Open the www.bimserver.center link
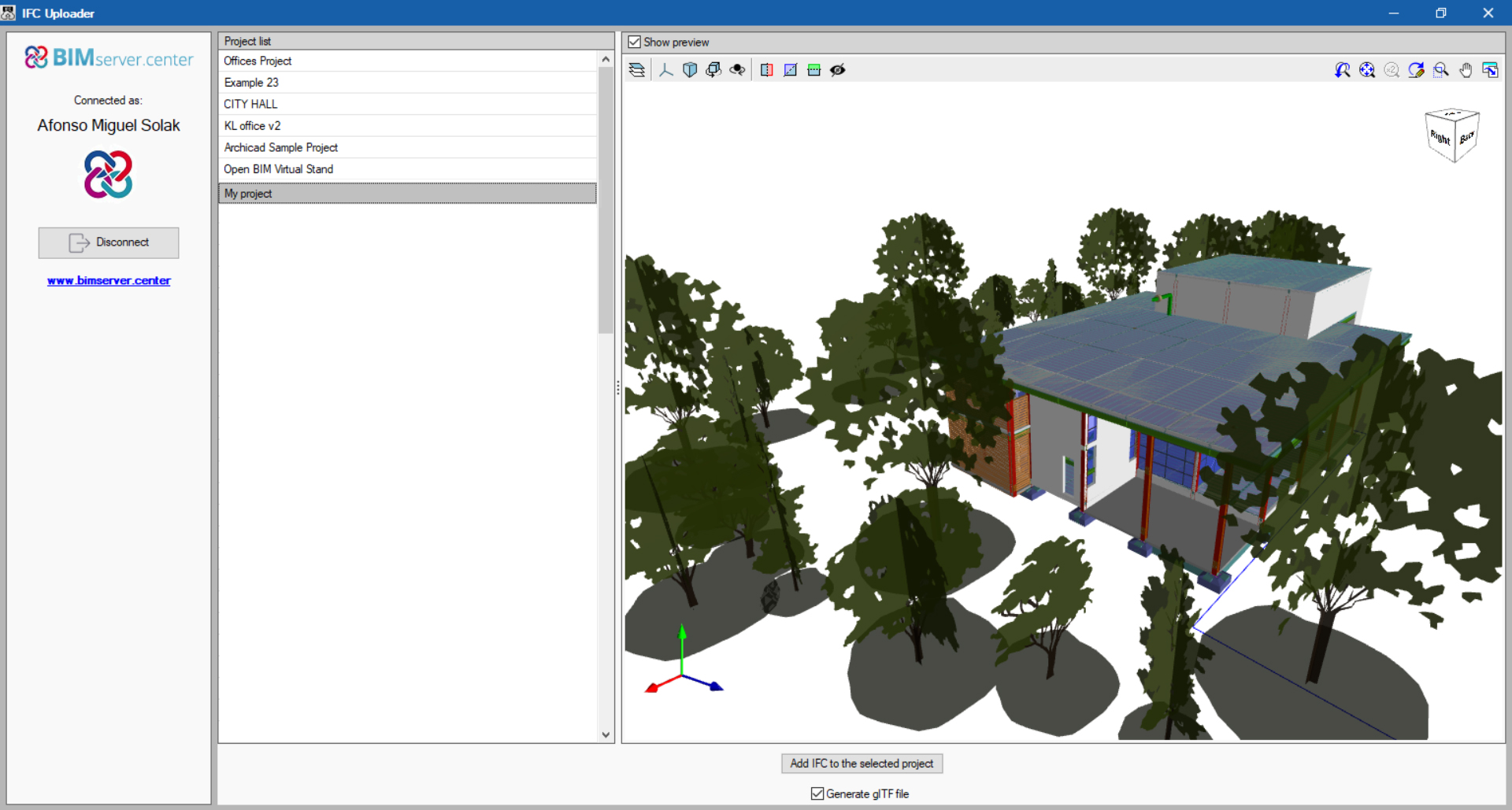Viewport: 1512px width, 810px height. point(108,280)
